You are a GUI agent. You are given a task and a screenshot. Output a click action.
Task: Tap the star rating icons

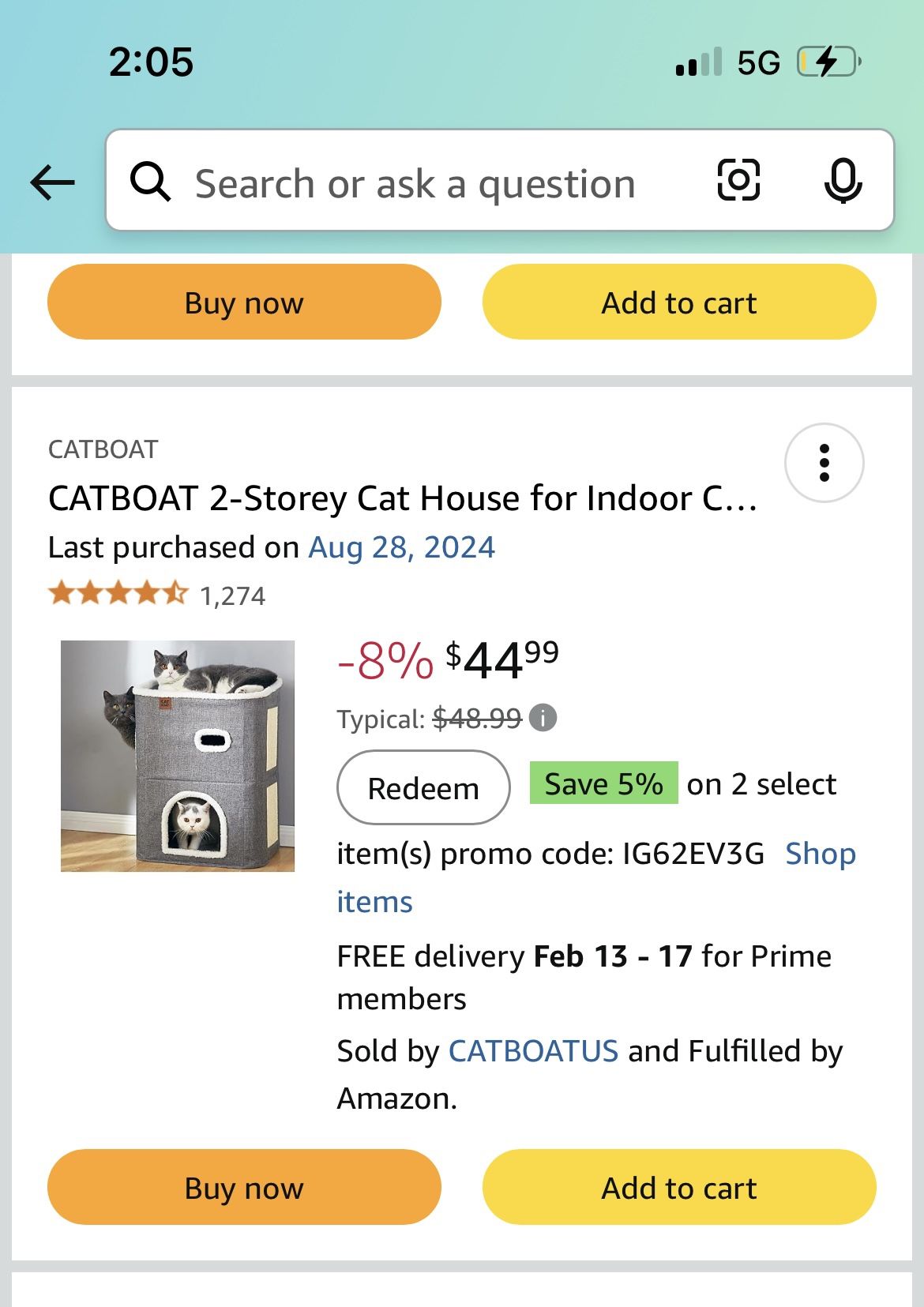click(118, 594)
